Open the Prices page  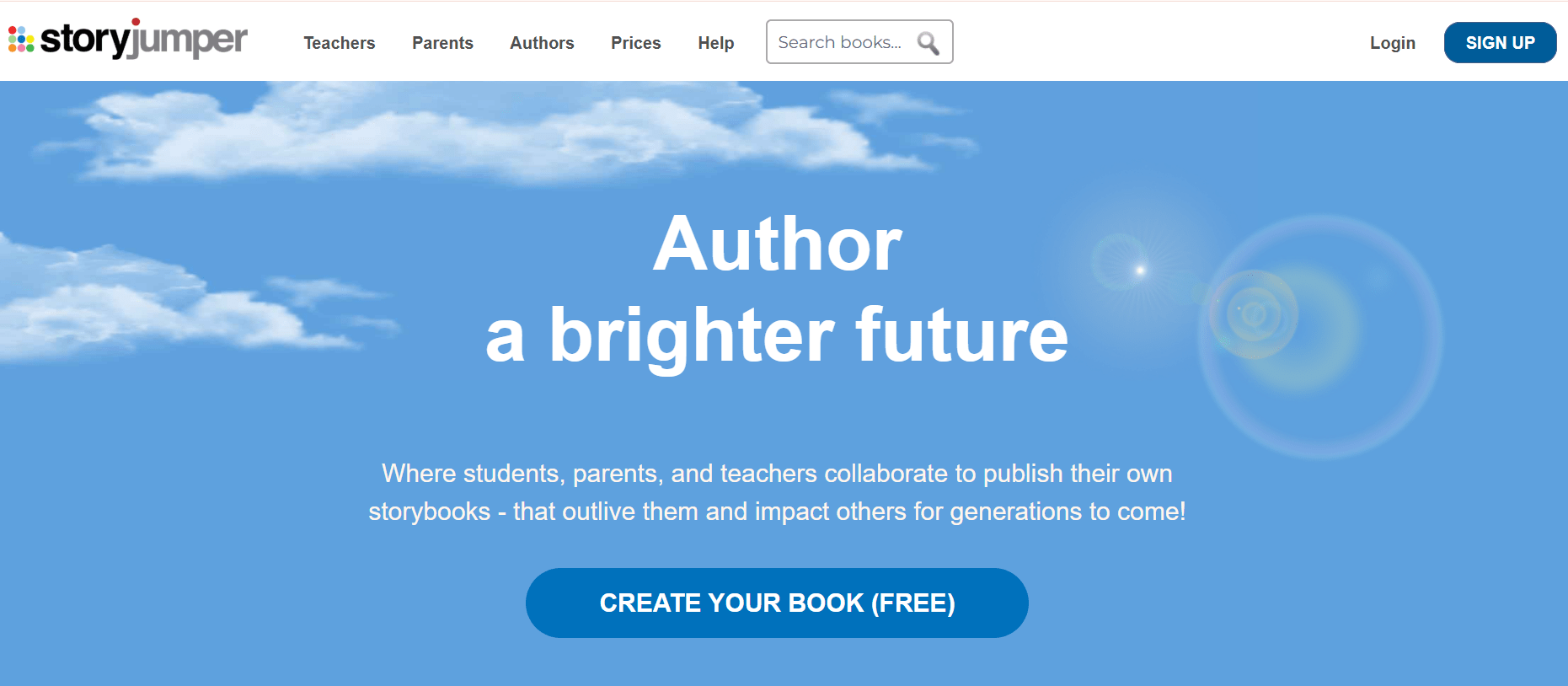tap(635, 43)
